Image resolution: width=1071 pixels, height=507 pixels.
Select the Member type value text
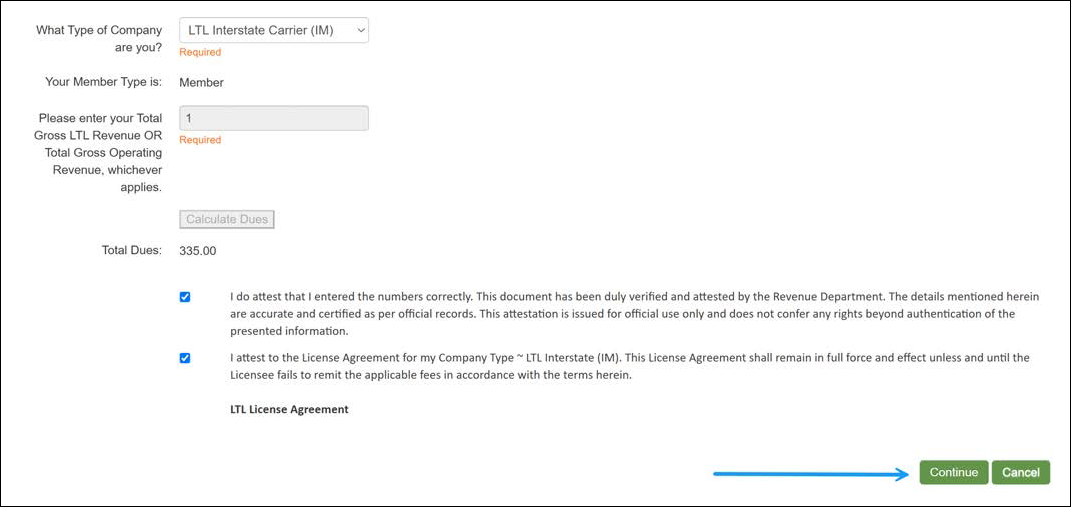click(x=201, y=83)
